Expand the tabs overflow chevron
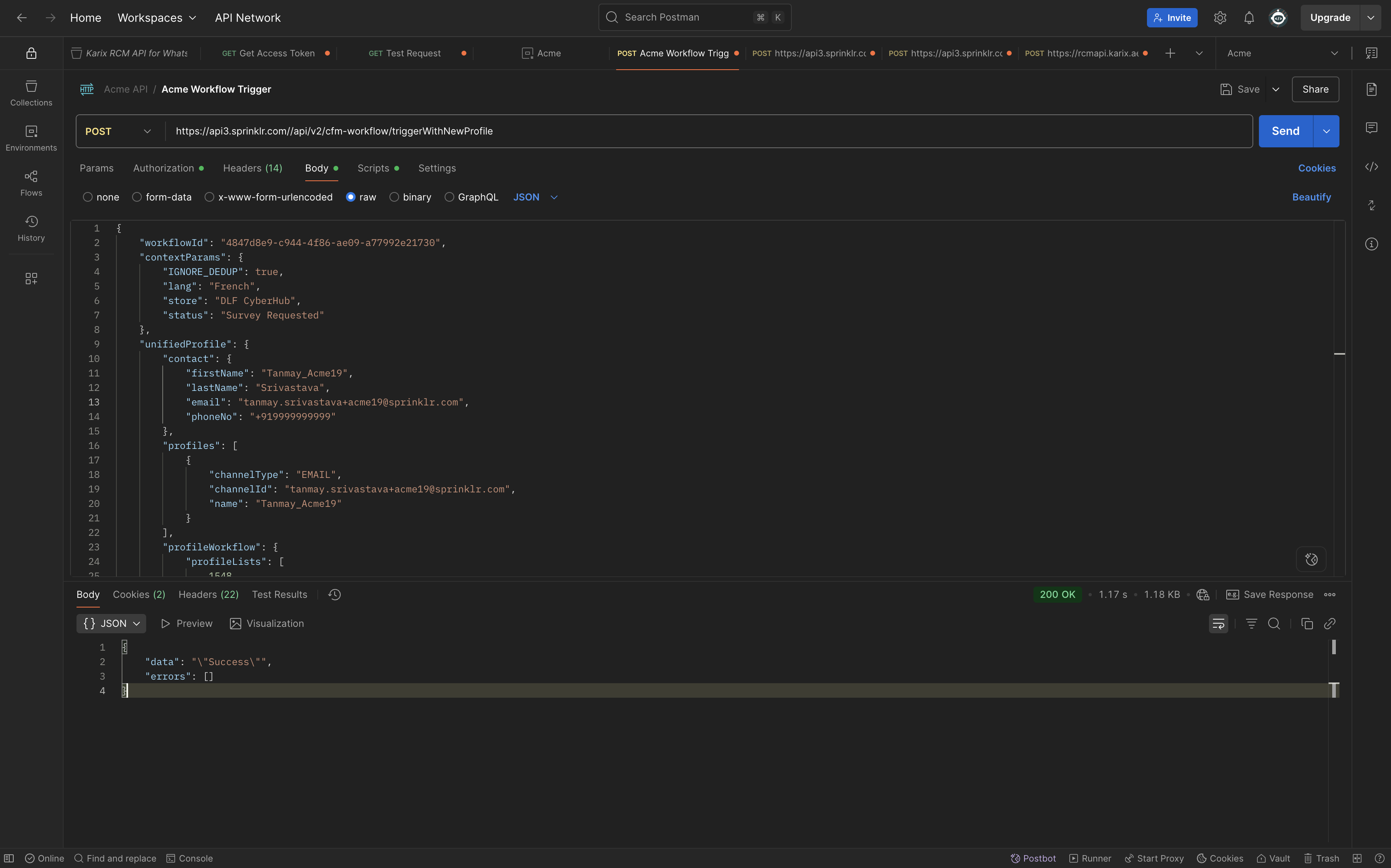 1199,54
